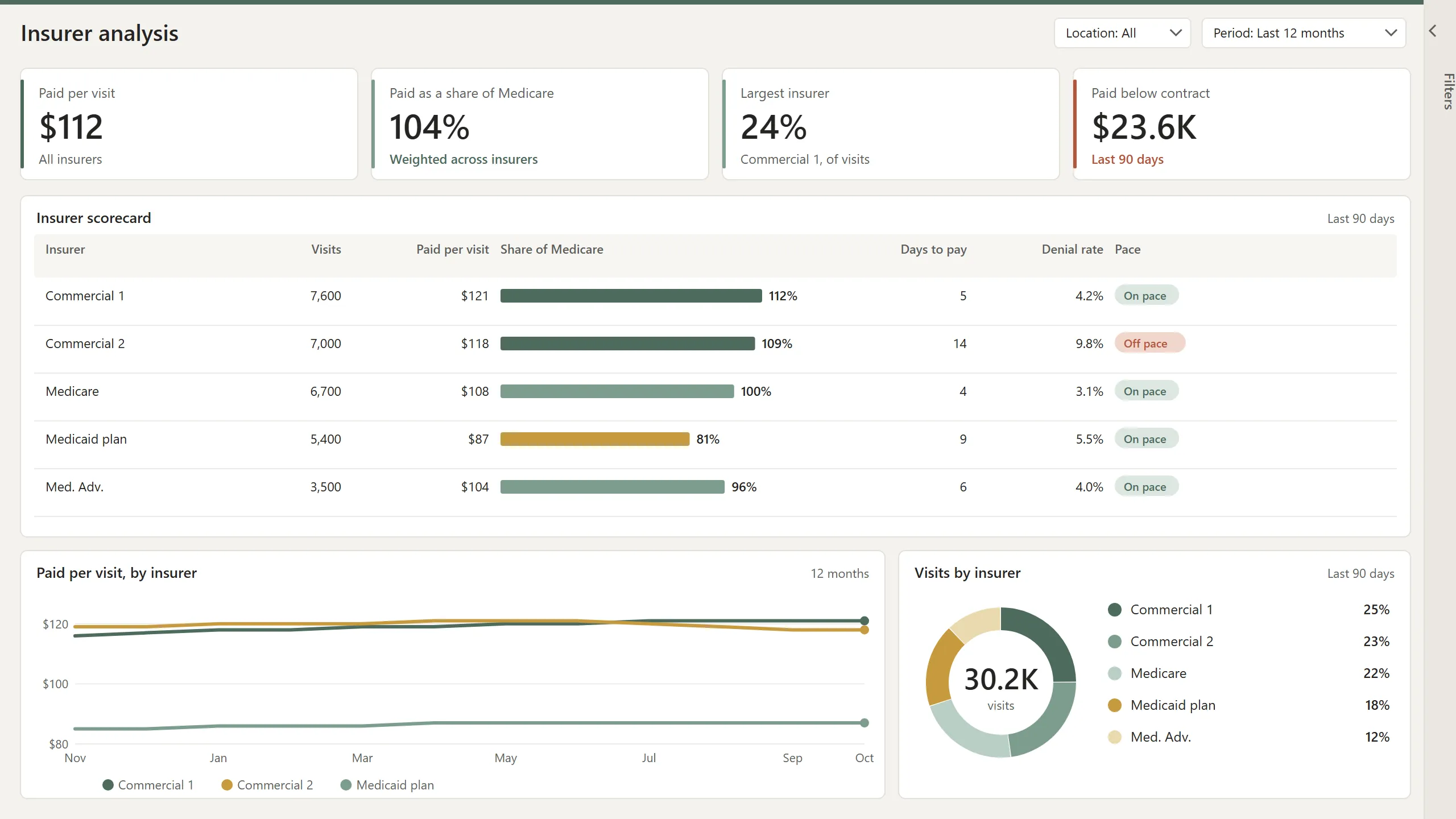The image size is (1456, 819).
Task: Select the Medicaid plan donut legend swatch
Action: pyautogui.click(x=1115, y=705)
